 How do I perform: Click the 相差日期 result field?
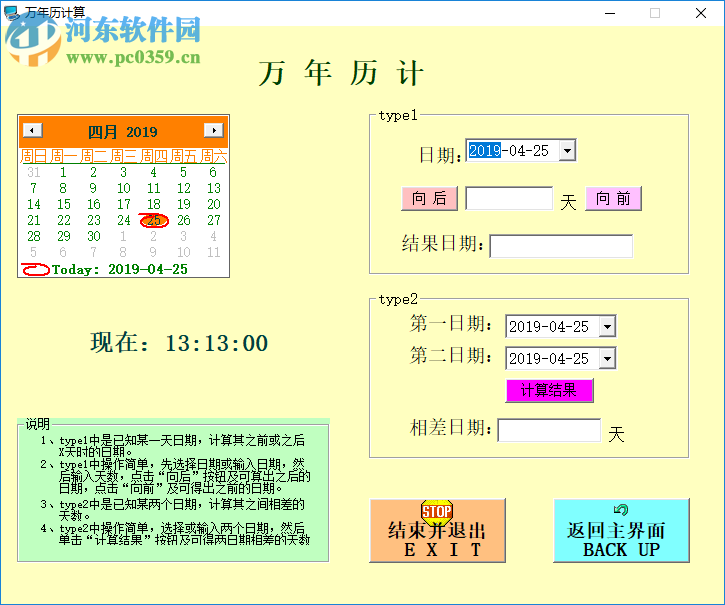pyautogui.click(x=549, y=430)
